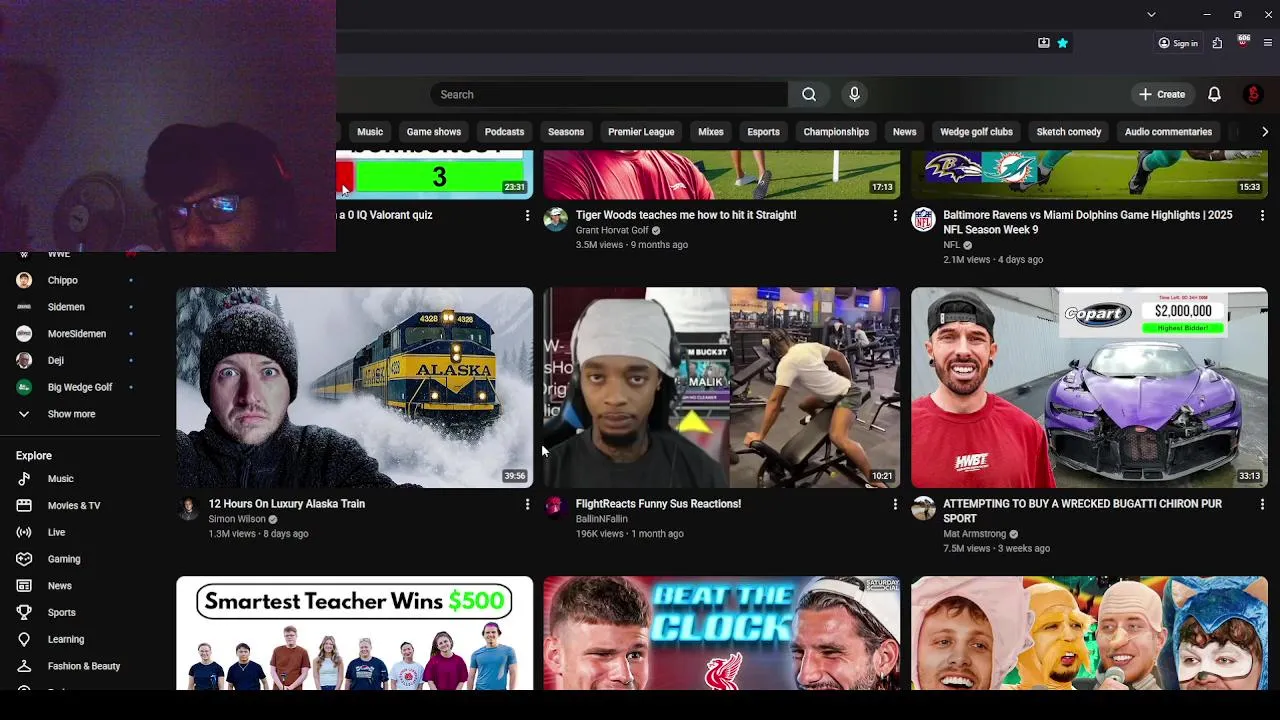
Task: Open options for Tiger Woods video
Action: 895,216
